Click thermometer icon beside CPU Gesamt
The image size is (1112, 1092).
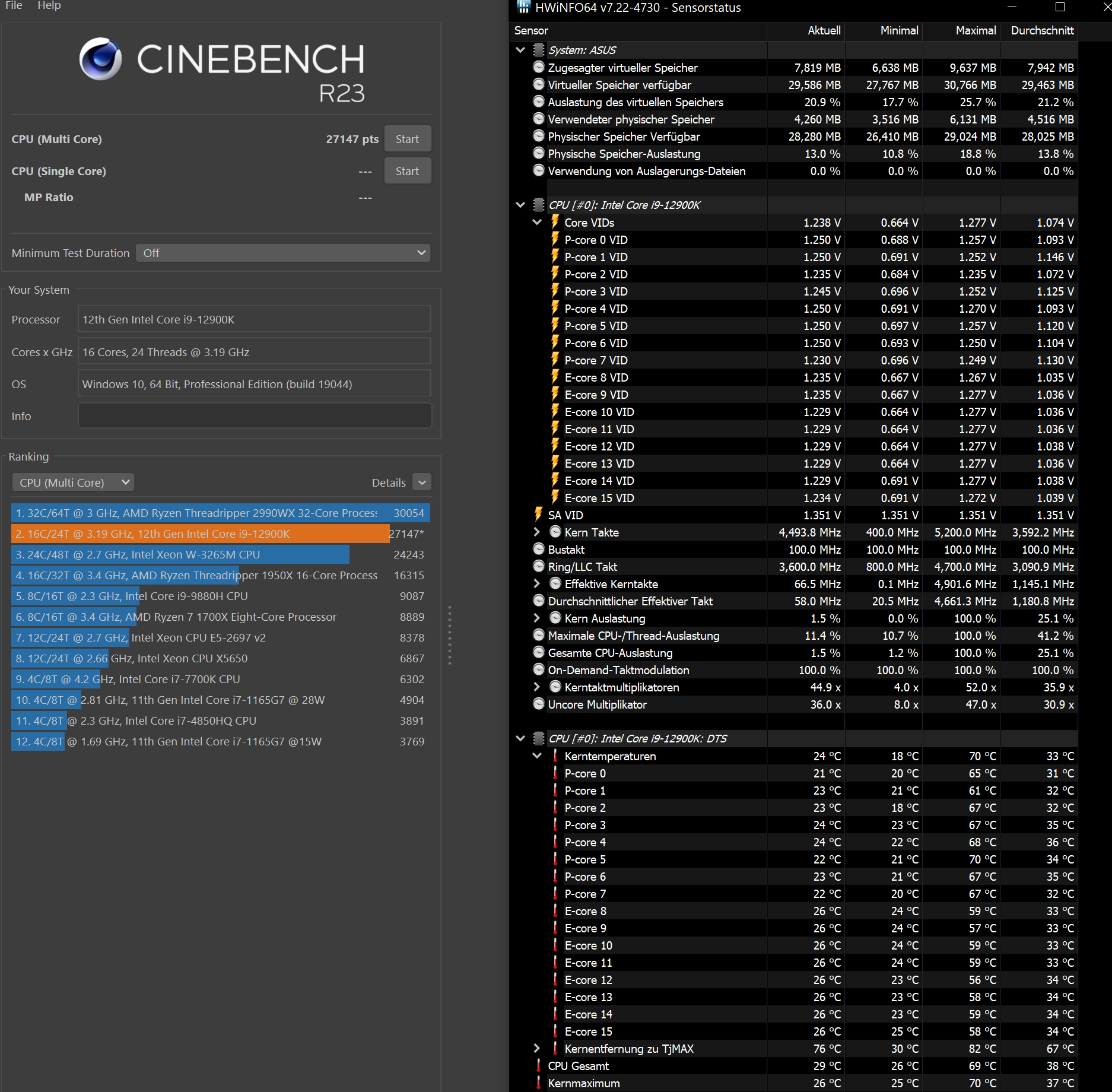pyautogui.click(x=539, y=1065)
